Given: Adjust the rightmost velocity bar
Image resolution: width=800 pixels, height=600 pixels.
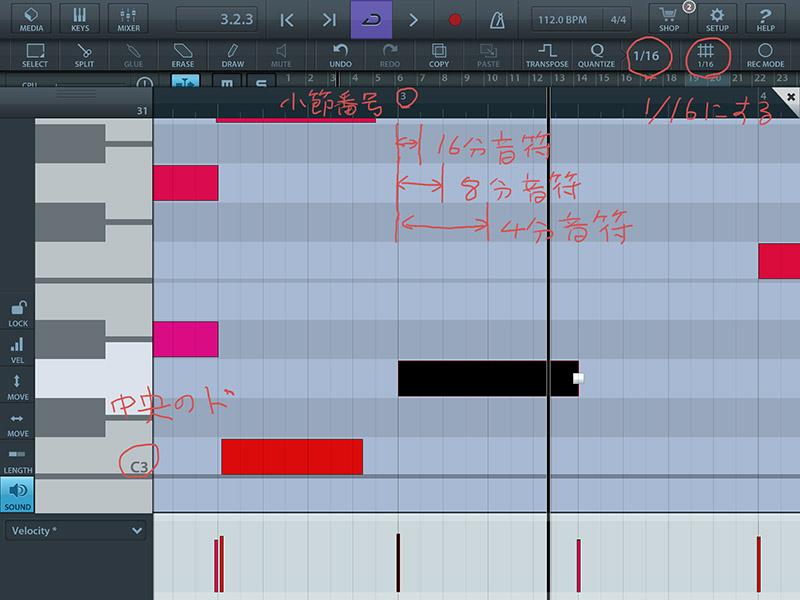Looking at the screenshot, I should click(x=759, y=564).
